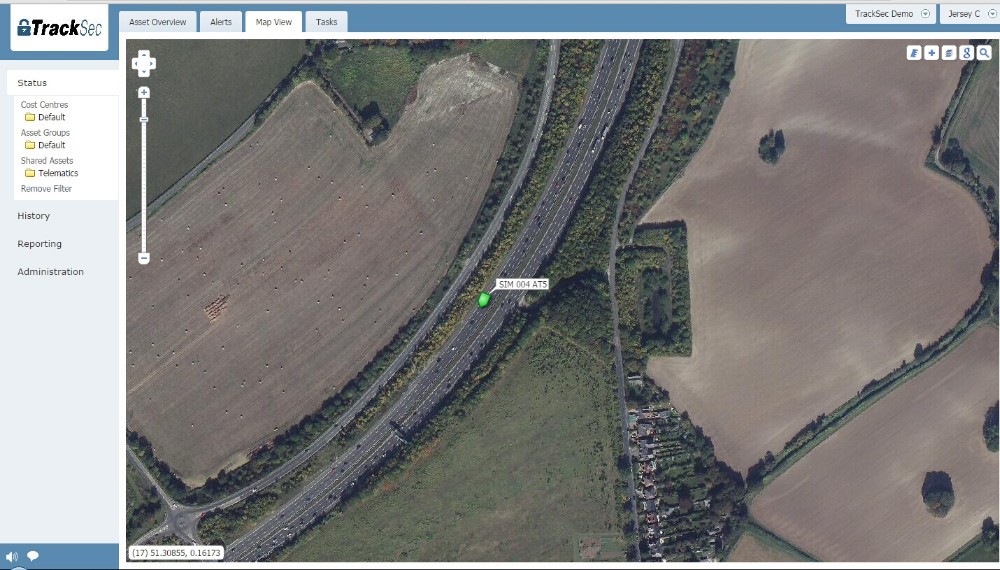Click the TrackSec logo
The width and height of the screenshot is (1000, 570).
59,27
